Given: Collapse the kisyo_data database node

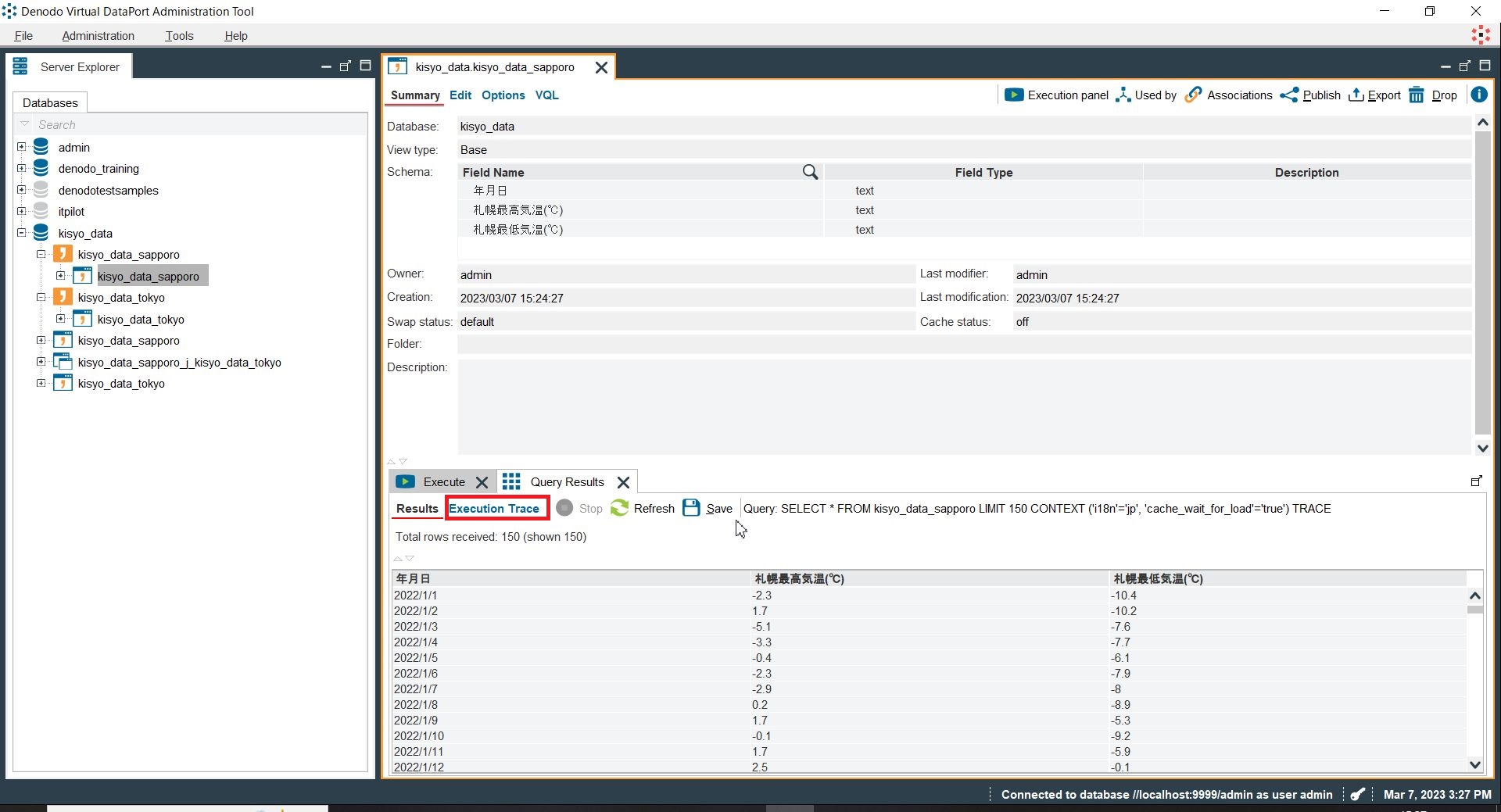Looking at the screenshot, I should coord(22,233).
